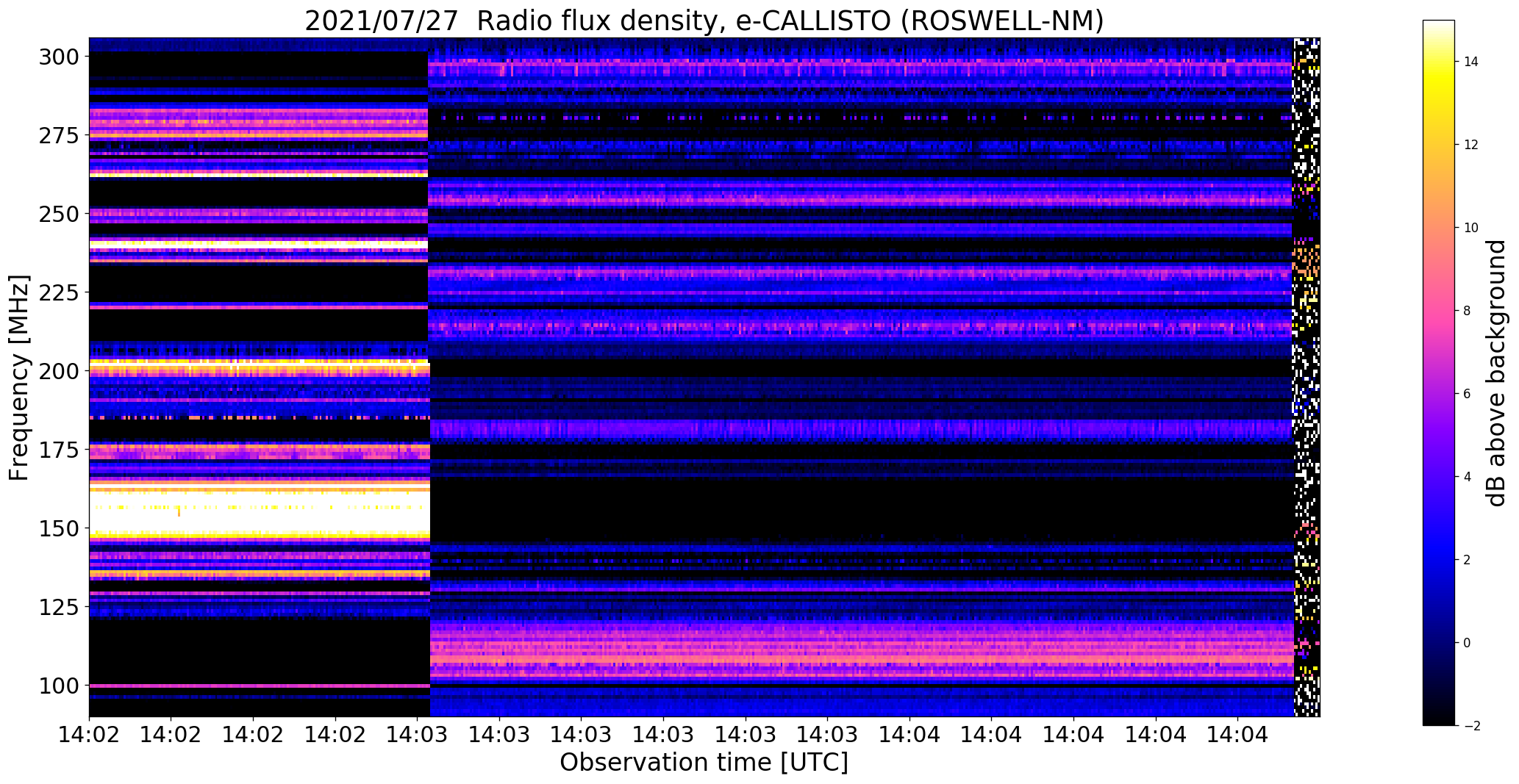Select the 'Observation time [UTC]' x-axis label
The height and width of the screenshot is (784, 1519).
pos(704,763)
